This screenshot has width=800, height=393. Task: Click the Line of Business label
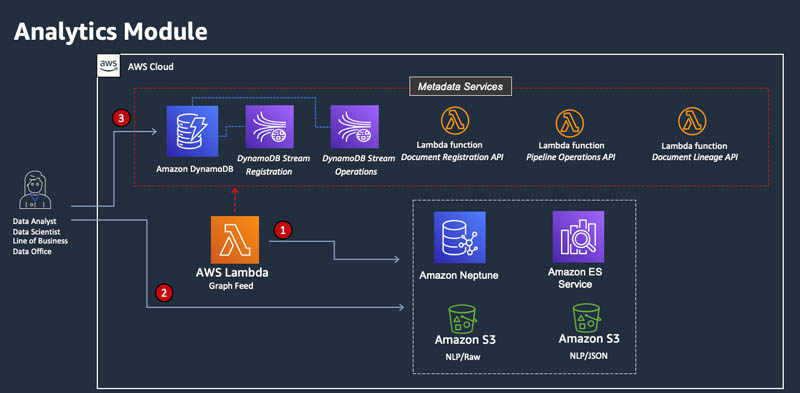click(x=40, y=241)
